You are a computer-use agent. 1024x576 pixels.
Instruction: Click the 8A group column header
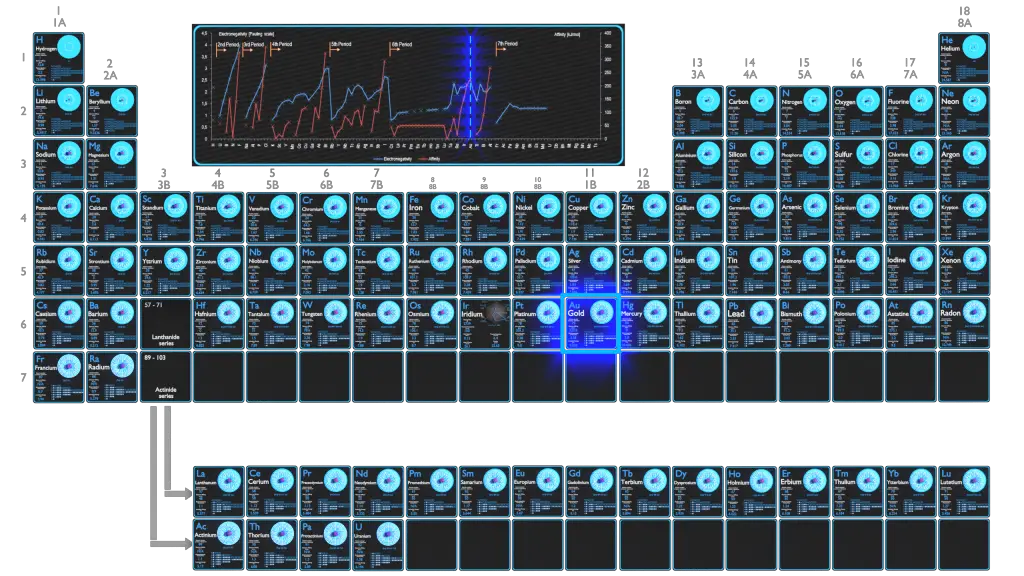(x=965, y=17)
